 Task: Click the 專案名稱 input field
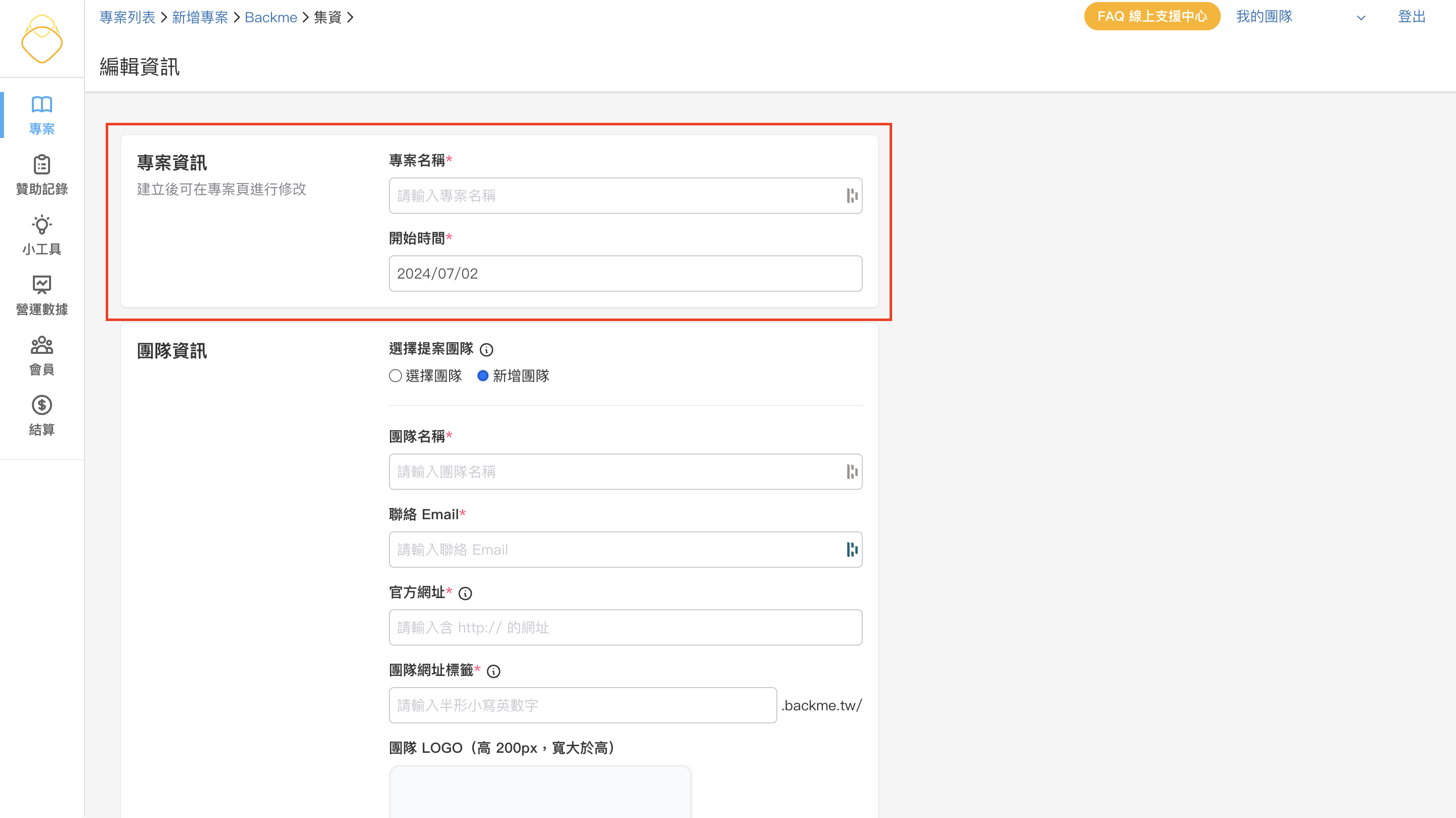pyautogui.click(x=616, y=196)
